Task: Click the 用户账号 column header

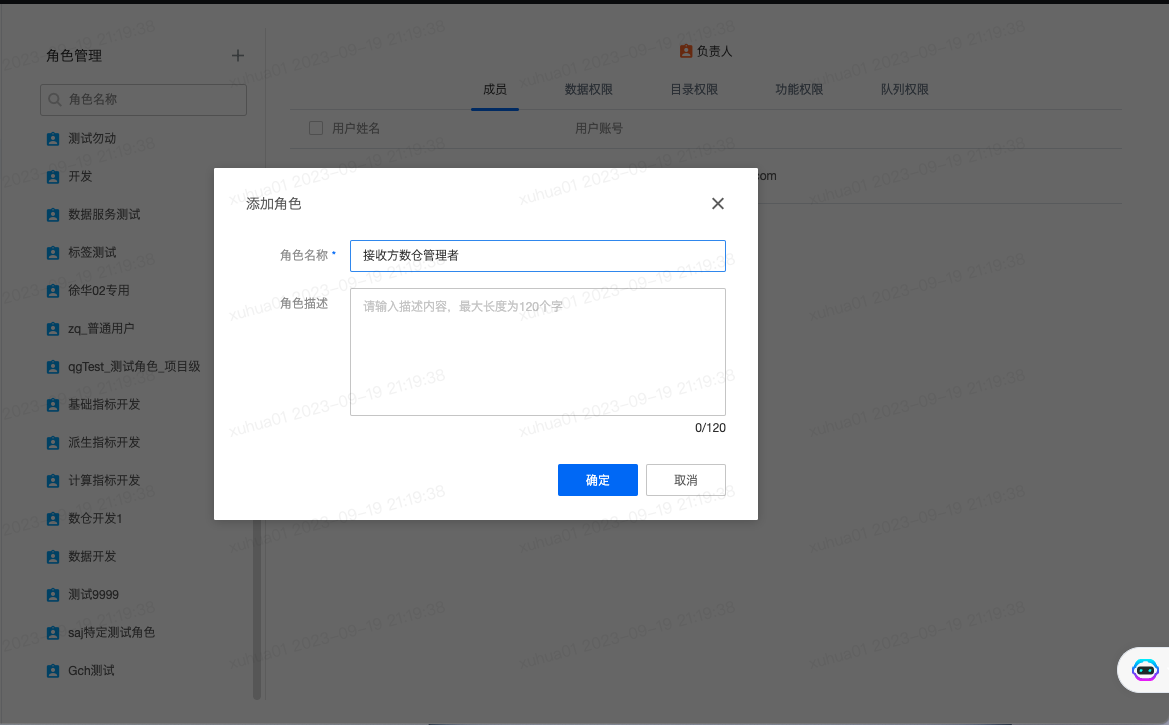Action: pyautogui.click(x=599, y=129)
